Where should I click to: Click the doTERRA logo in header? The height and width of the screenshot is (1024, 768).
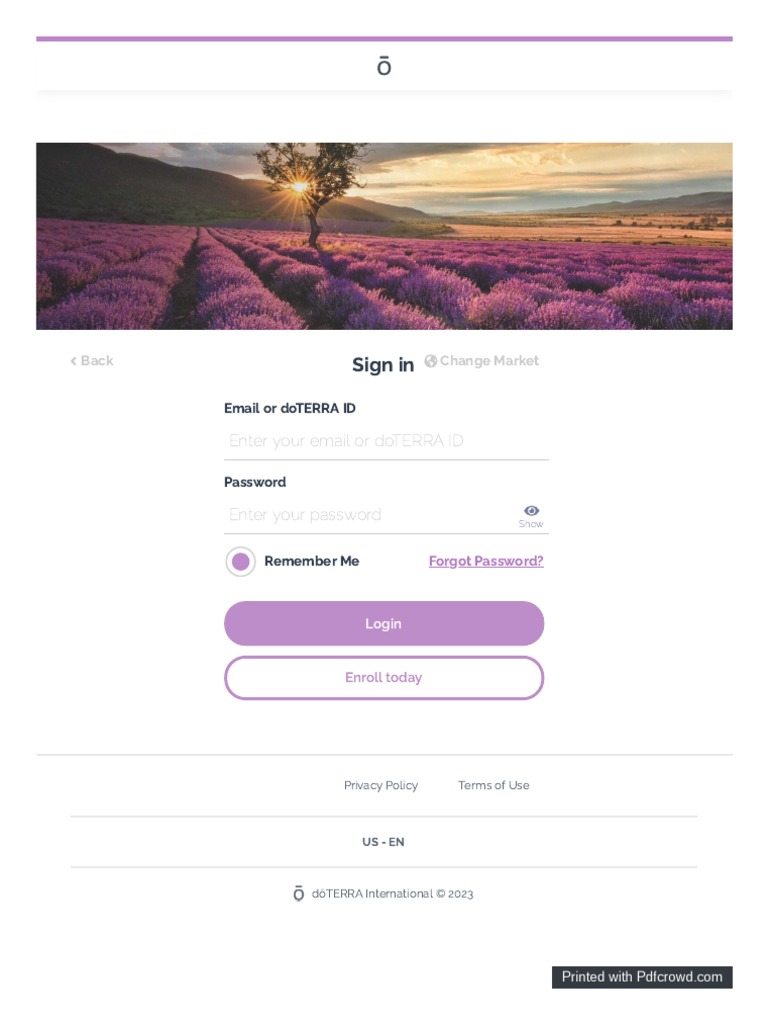pyautogui.click(x=384, y=67)
